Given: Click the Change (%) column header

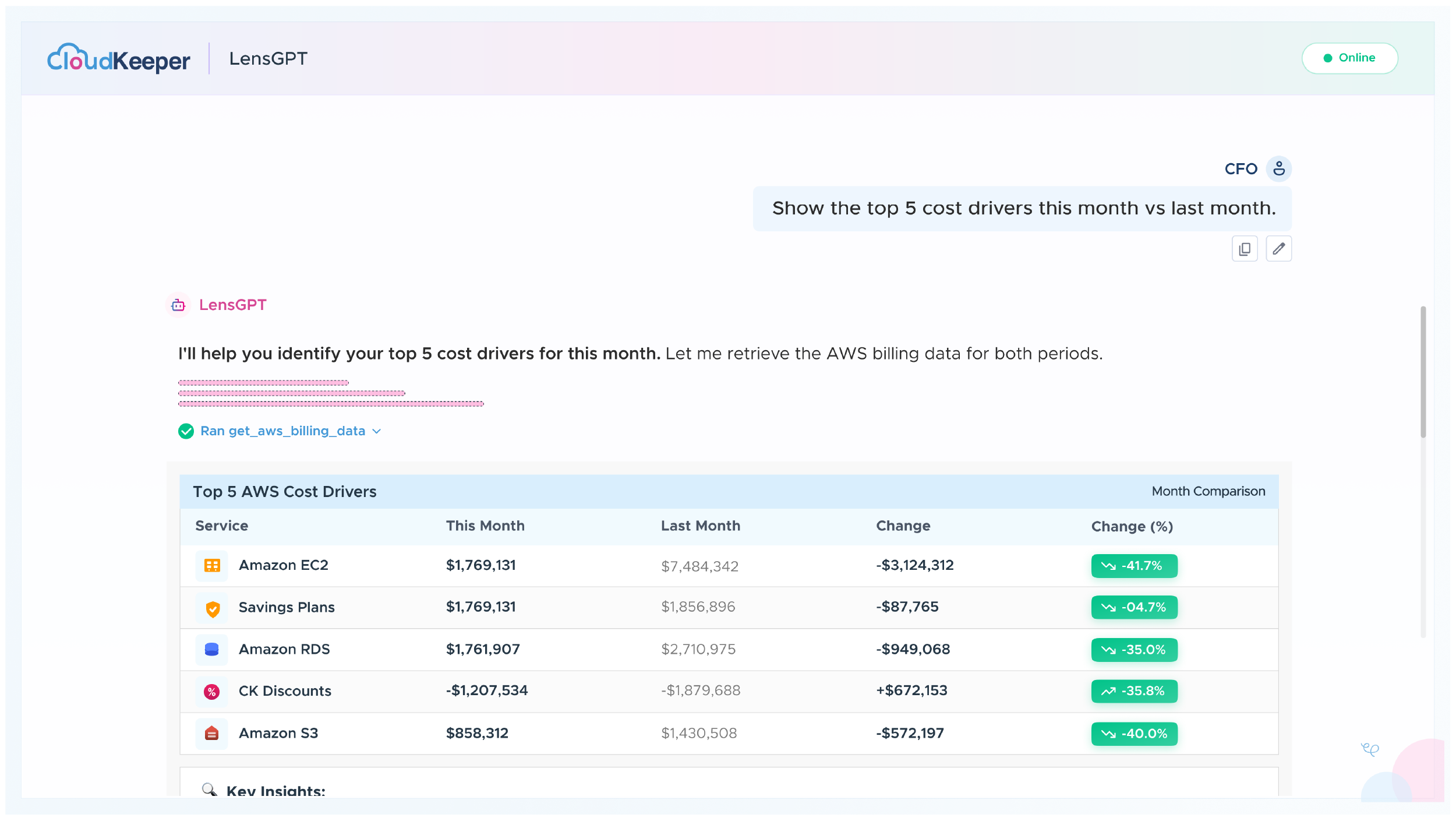Looking at the screenshot, I should pos(1132,527).
